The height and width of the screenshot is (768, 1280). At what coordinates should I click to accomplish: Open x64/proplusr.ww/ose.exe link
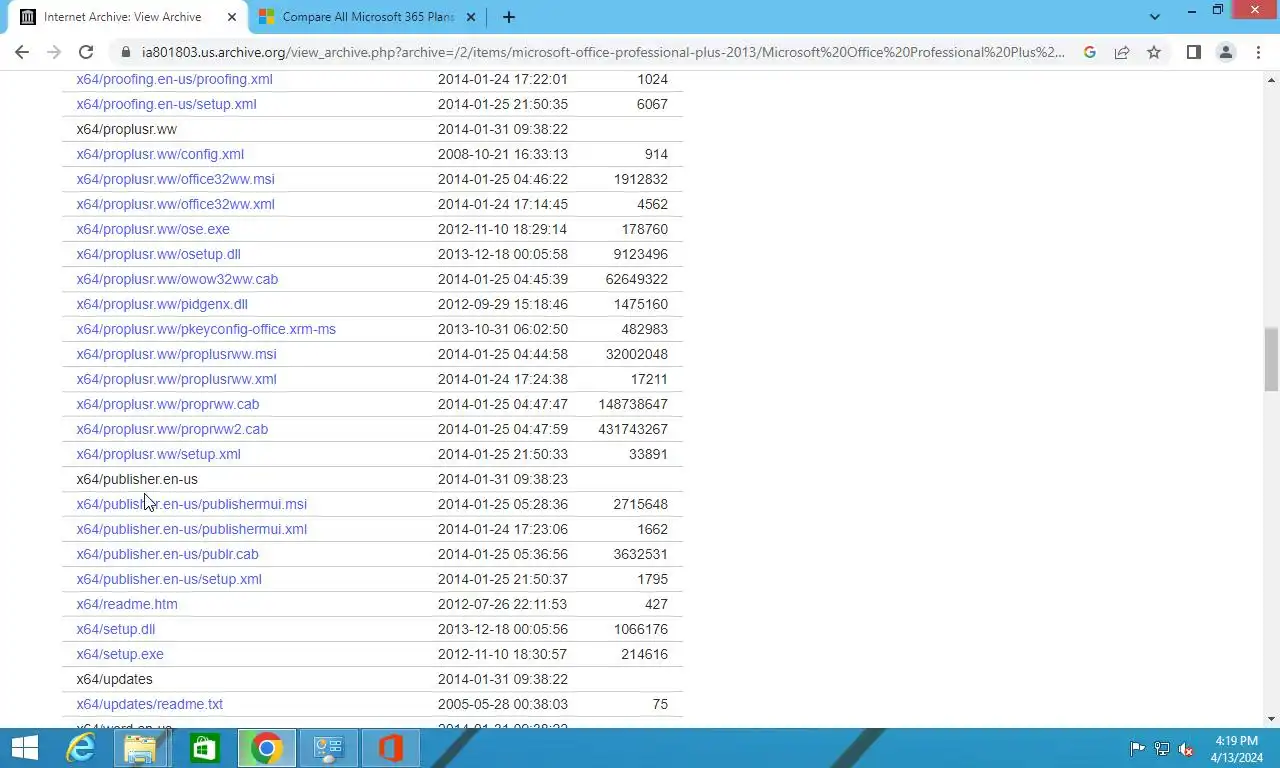(153, 229)
